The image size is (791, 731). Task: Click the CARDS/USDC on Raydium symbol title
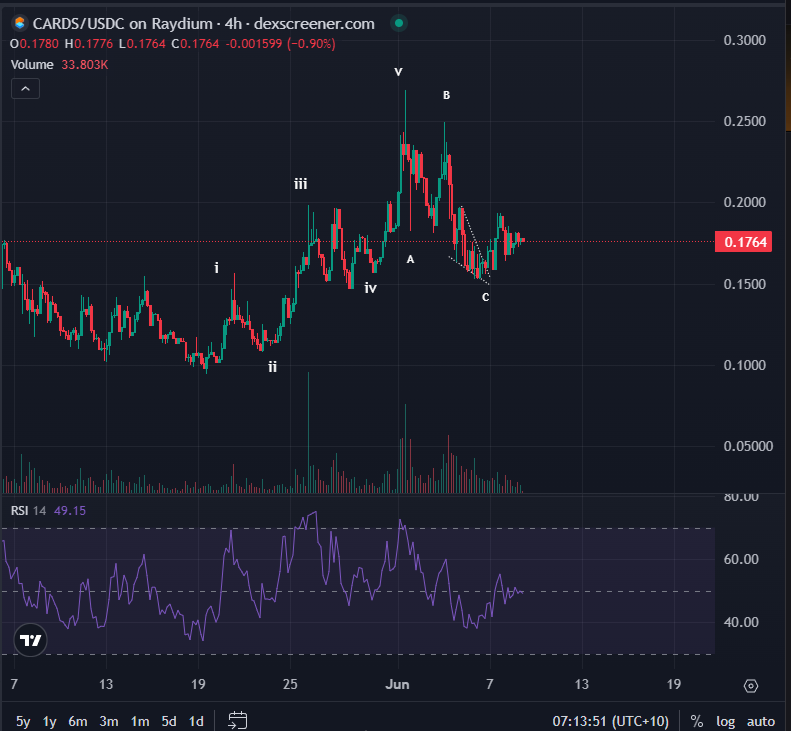pos(203,24)
